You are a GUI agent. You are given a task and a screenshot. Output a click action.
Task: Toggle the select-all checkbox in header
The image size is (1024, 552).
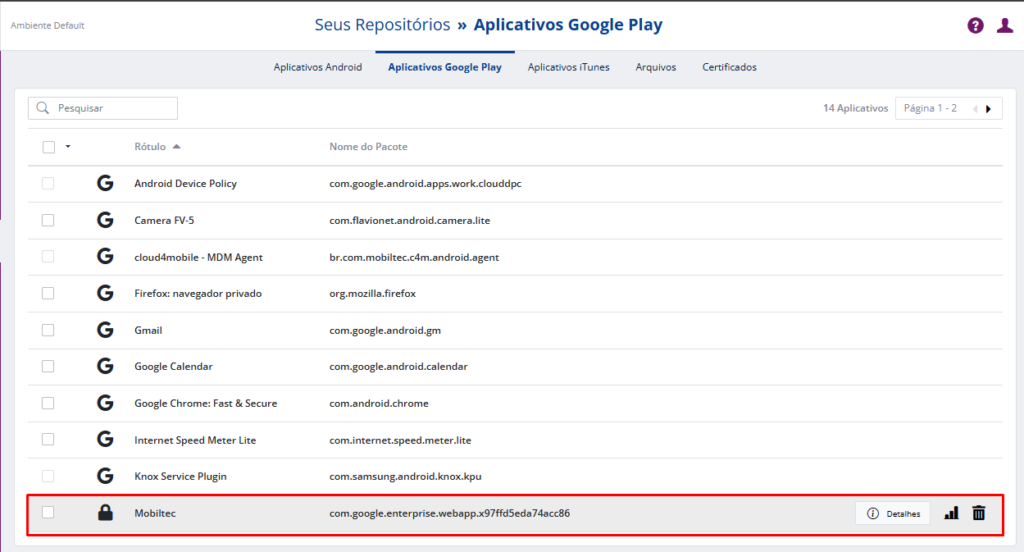coord(48,147)
